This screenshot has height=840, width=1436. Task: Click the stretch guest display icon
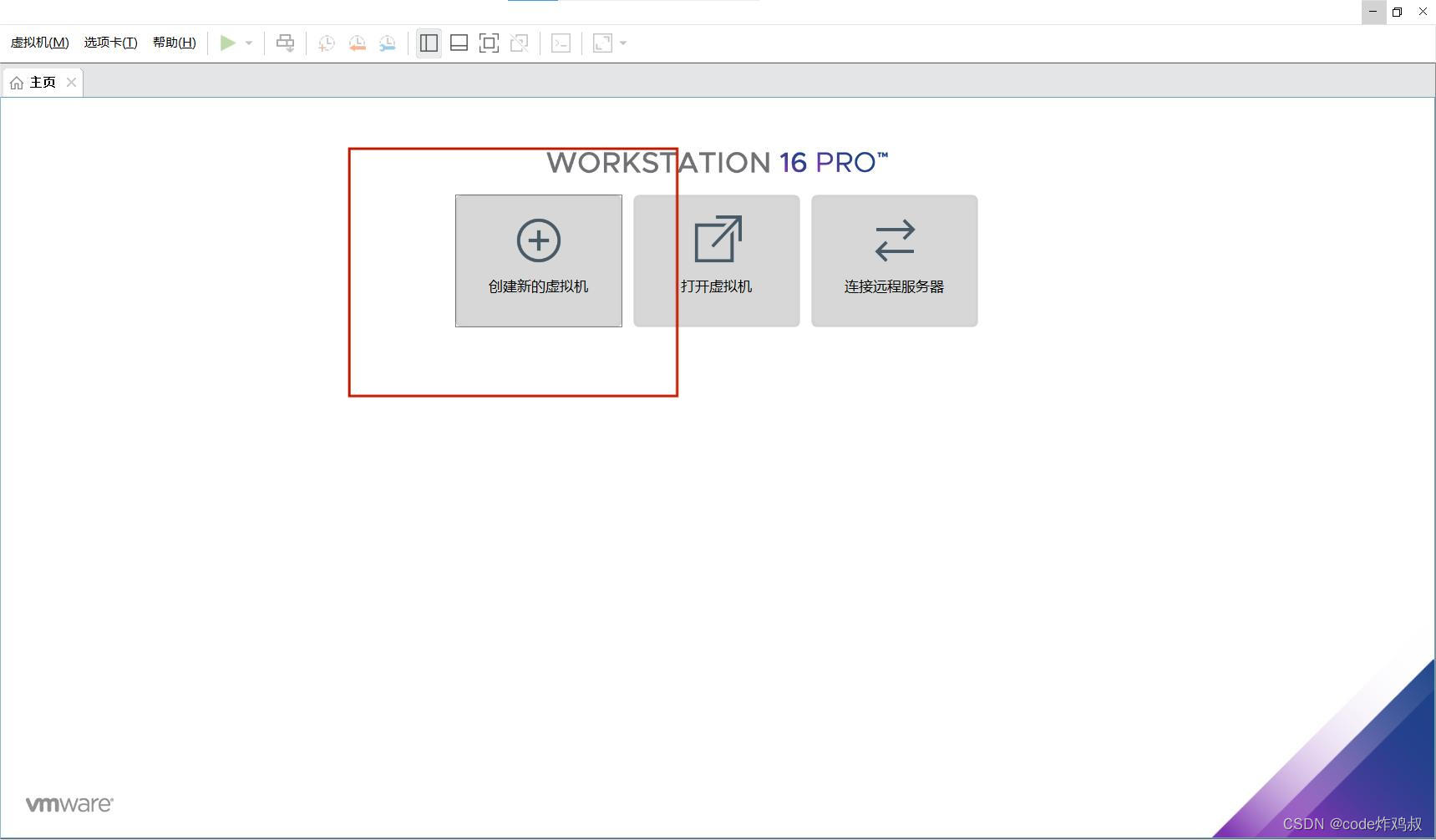tap(602, 43)
